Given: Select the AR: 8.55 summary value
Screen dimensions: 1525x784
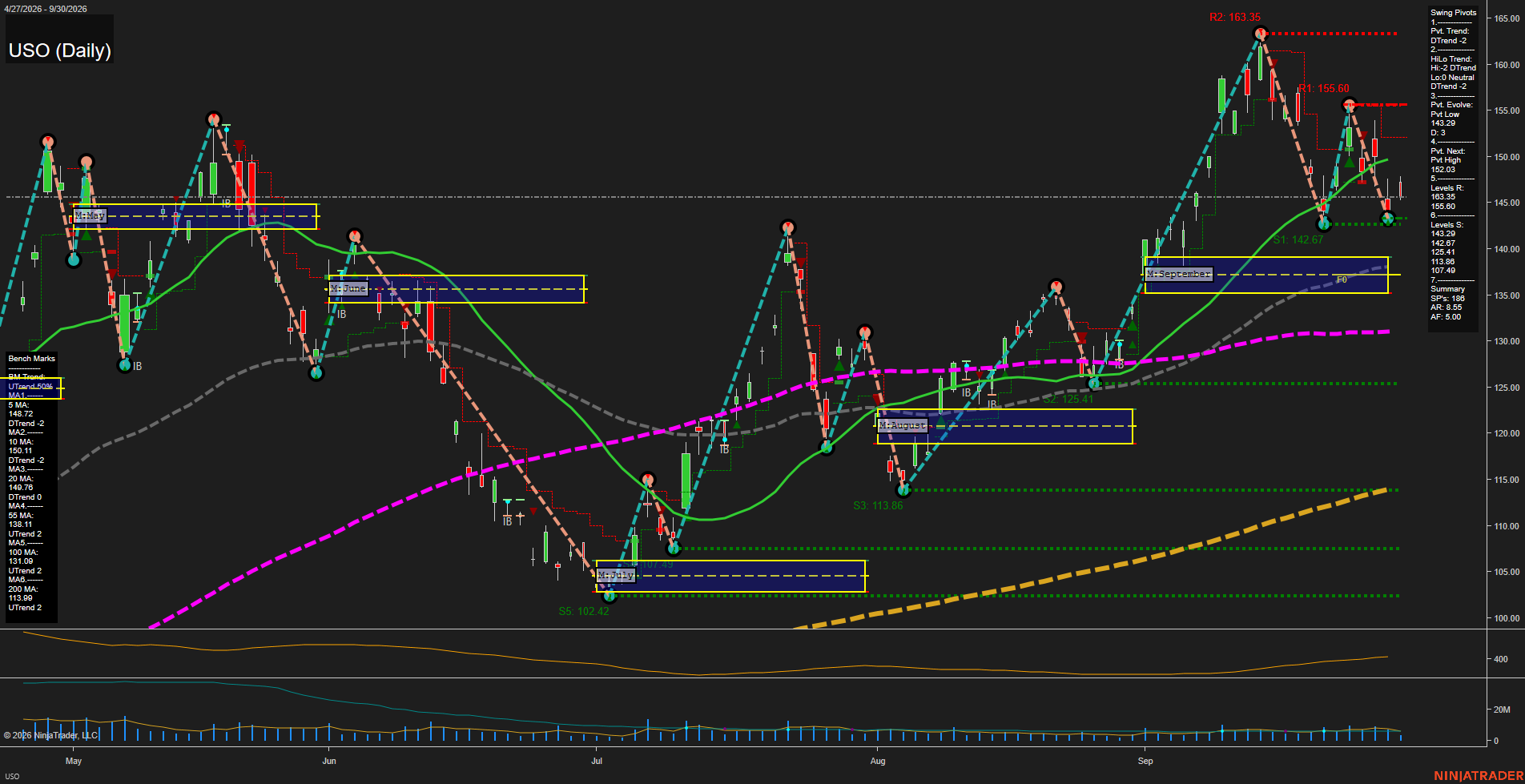Looking at the screenshot, I should pyautogui.click(x=1447, y=308).
